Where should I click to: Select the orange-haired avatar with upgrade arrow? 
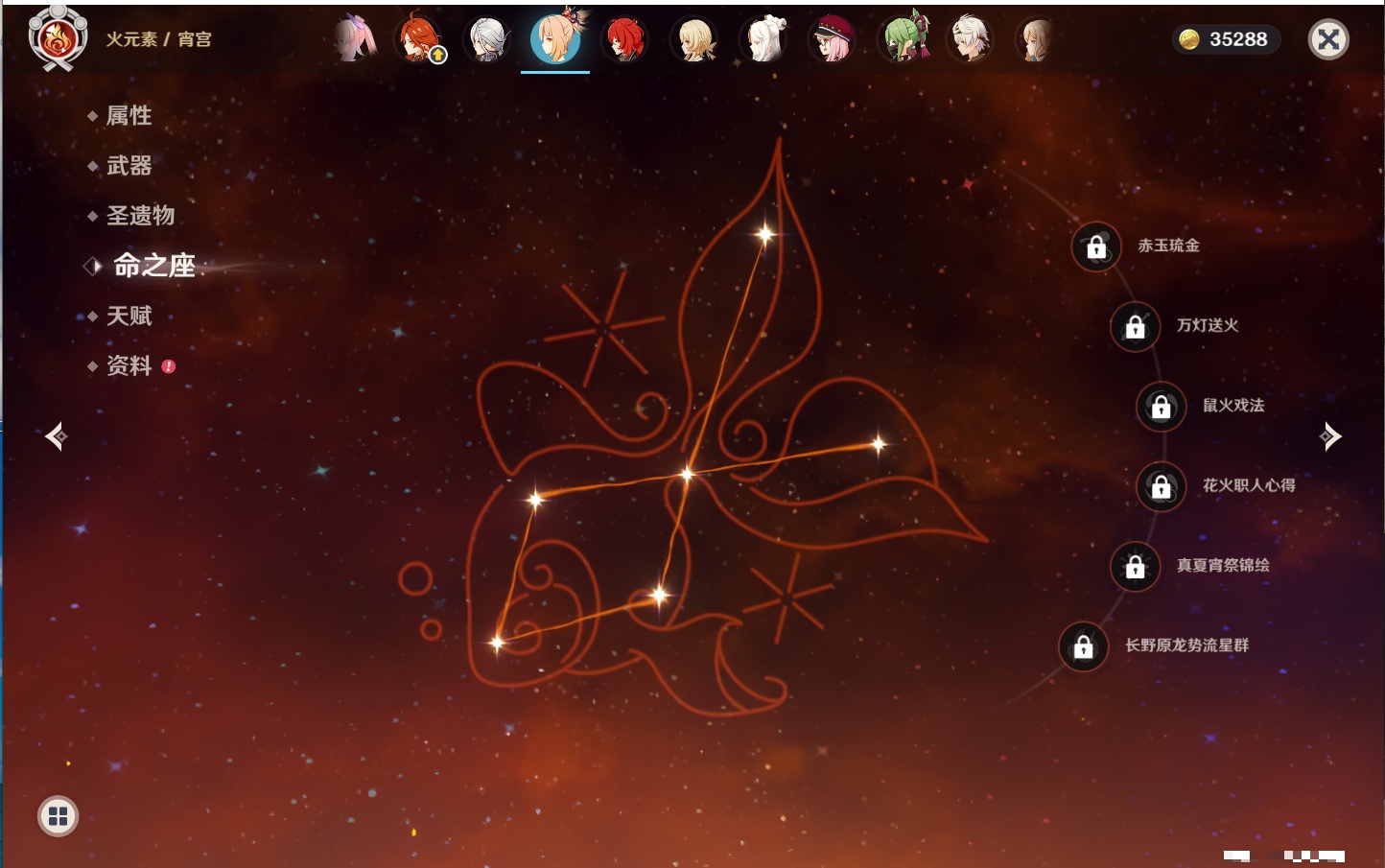pos(419,39)
